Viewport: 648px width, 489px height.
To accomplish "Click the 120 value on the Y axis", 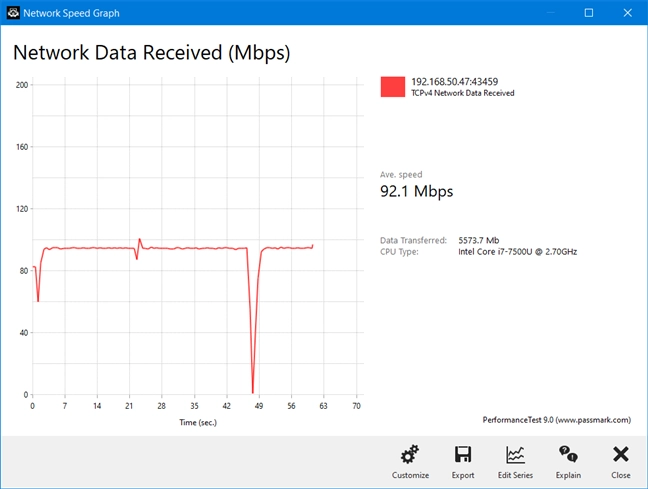I will 22,209.
